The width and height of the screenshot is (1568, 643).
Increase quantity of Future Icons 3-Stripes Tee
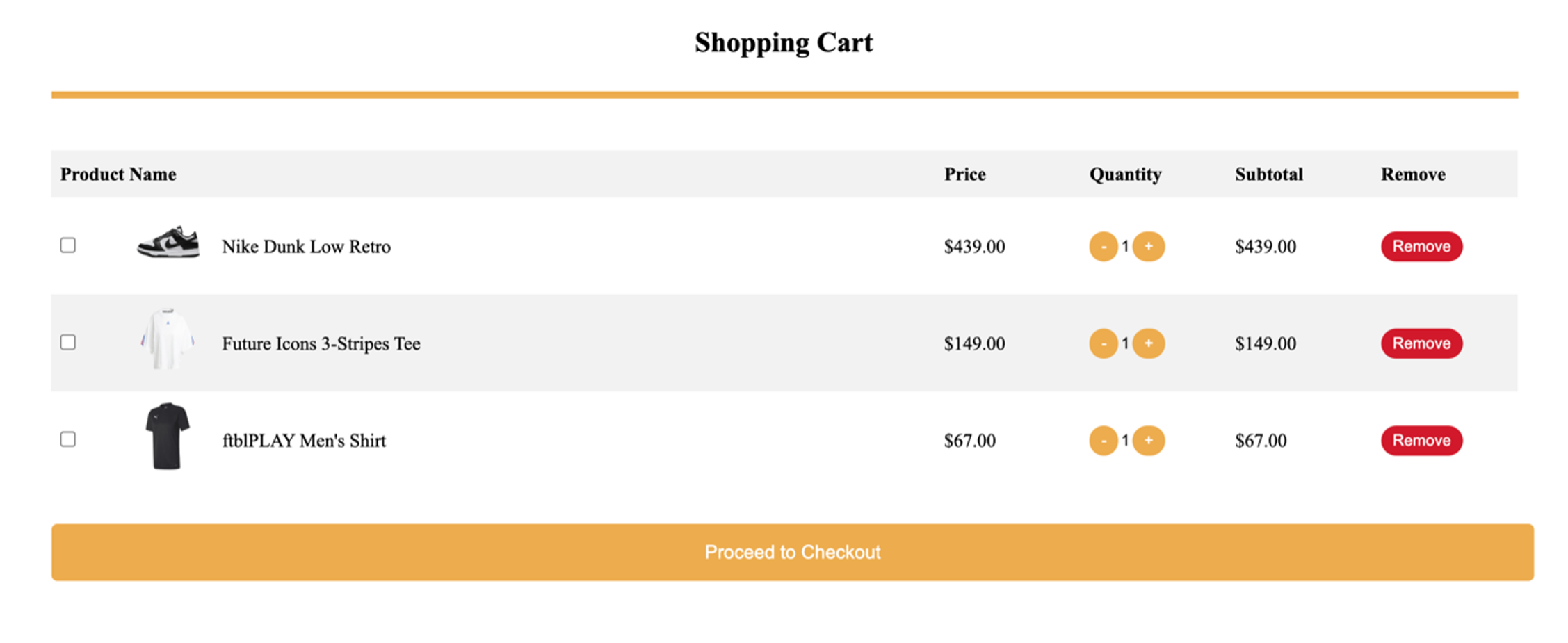1149,343
